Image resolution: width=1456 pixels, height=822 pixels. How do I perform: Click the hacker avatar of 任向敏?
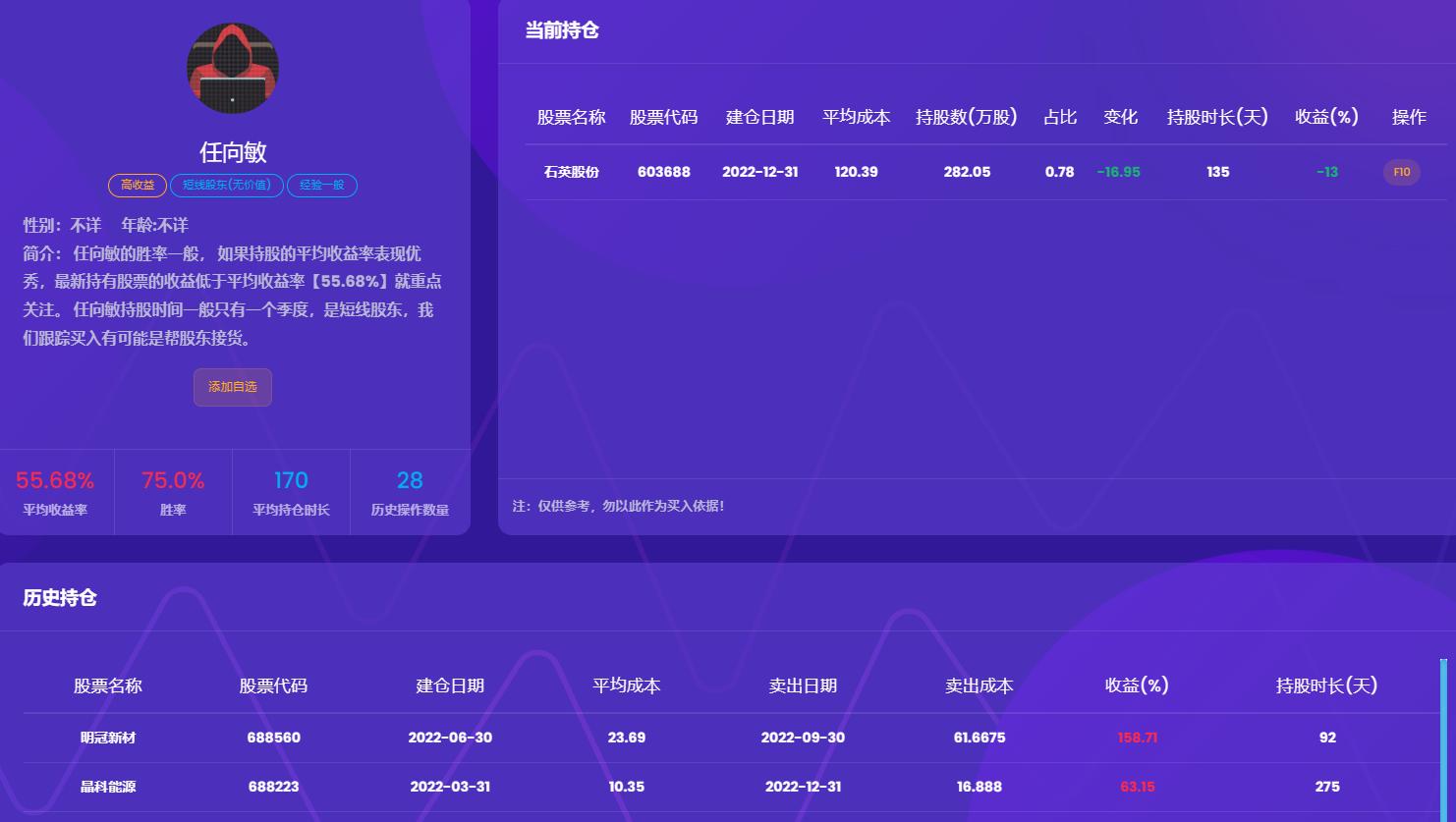coord(232,68)
